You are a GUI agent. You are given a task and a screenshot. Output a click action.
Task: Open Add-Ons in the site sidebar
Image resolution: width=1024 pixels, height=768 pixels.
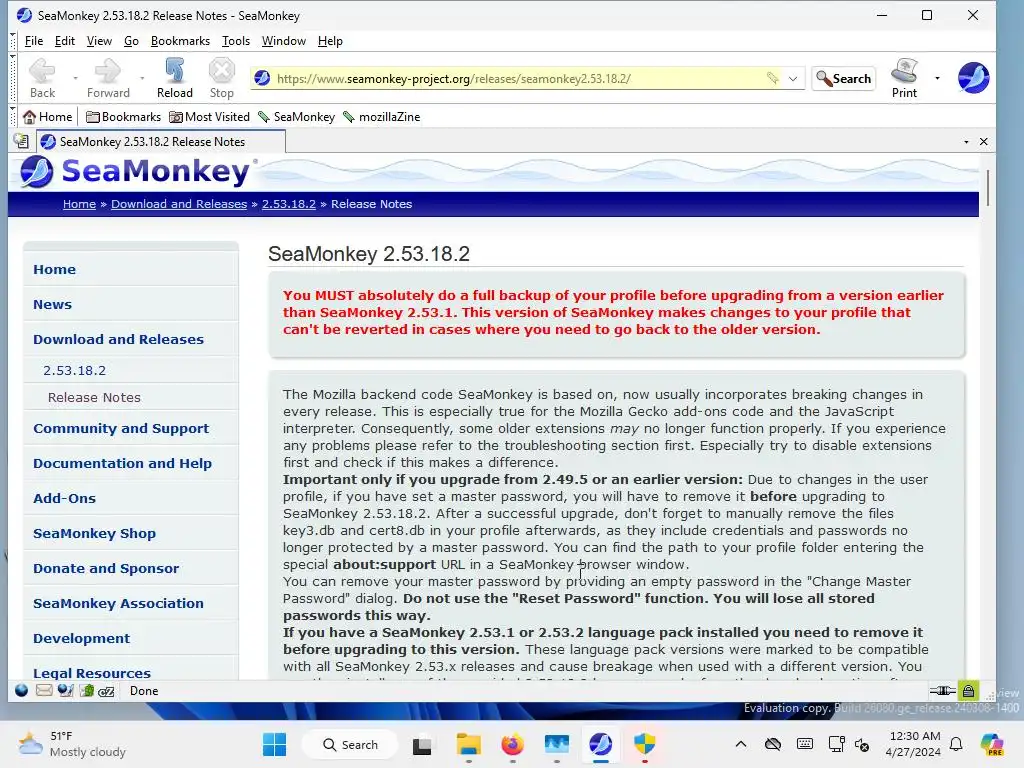[x=64, y=498]
